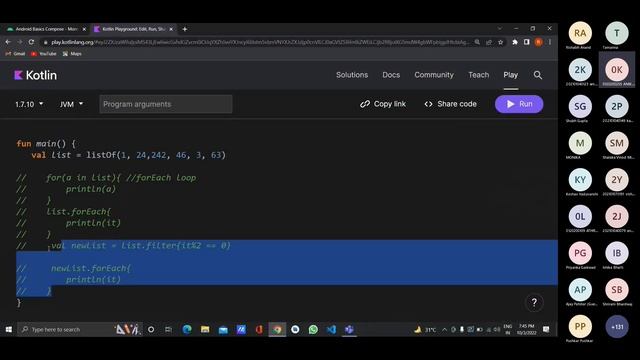
Task: Open the Teach menu item
Action: (x=478, y=75)
